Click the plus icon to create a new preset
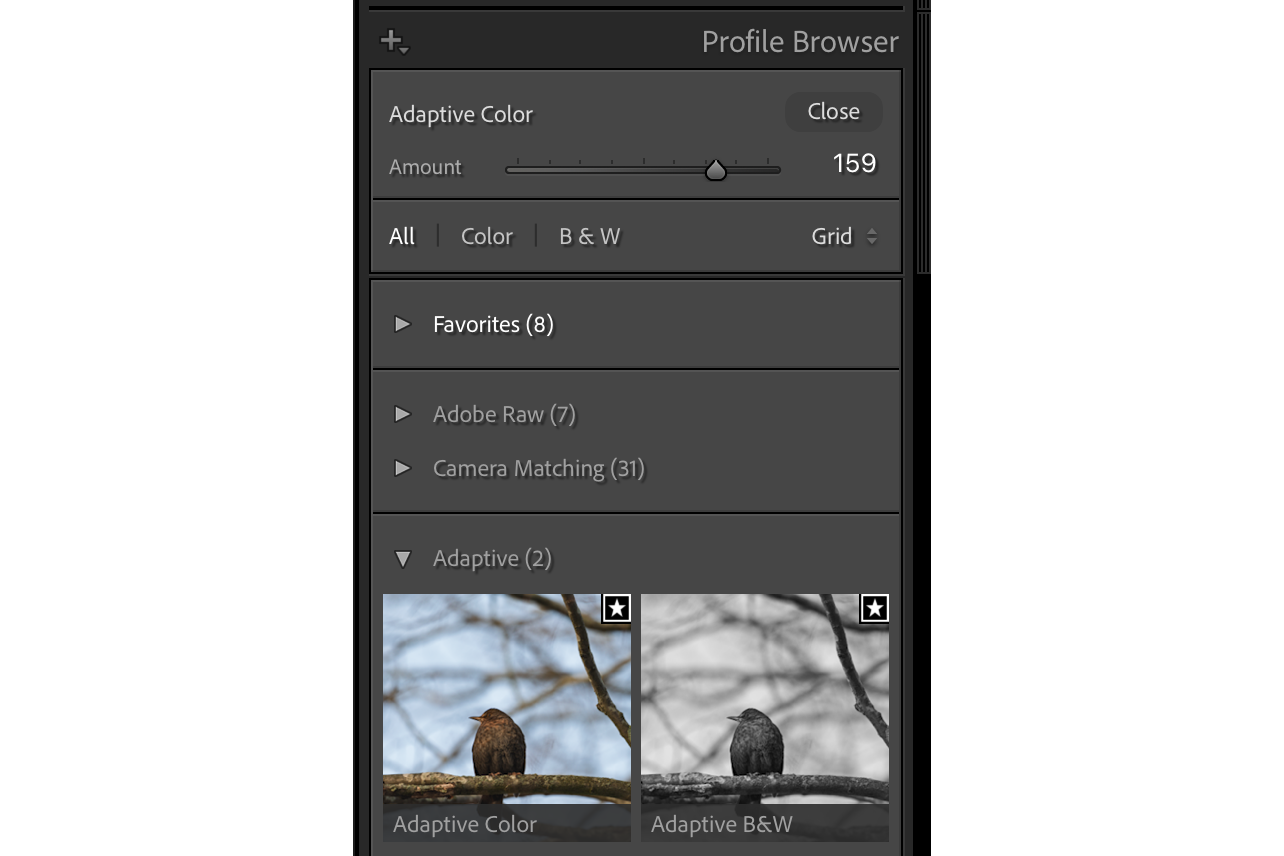This screenshot has height=856, width=1284. pos(392,41)
